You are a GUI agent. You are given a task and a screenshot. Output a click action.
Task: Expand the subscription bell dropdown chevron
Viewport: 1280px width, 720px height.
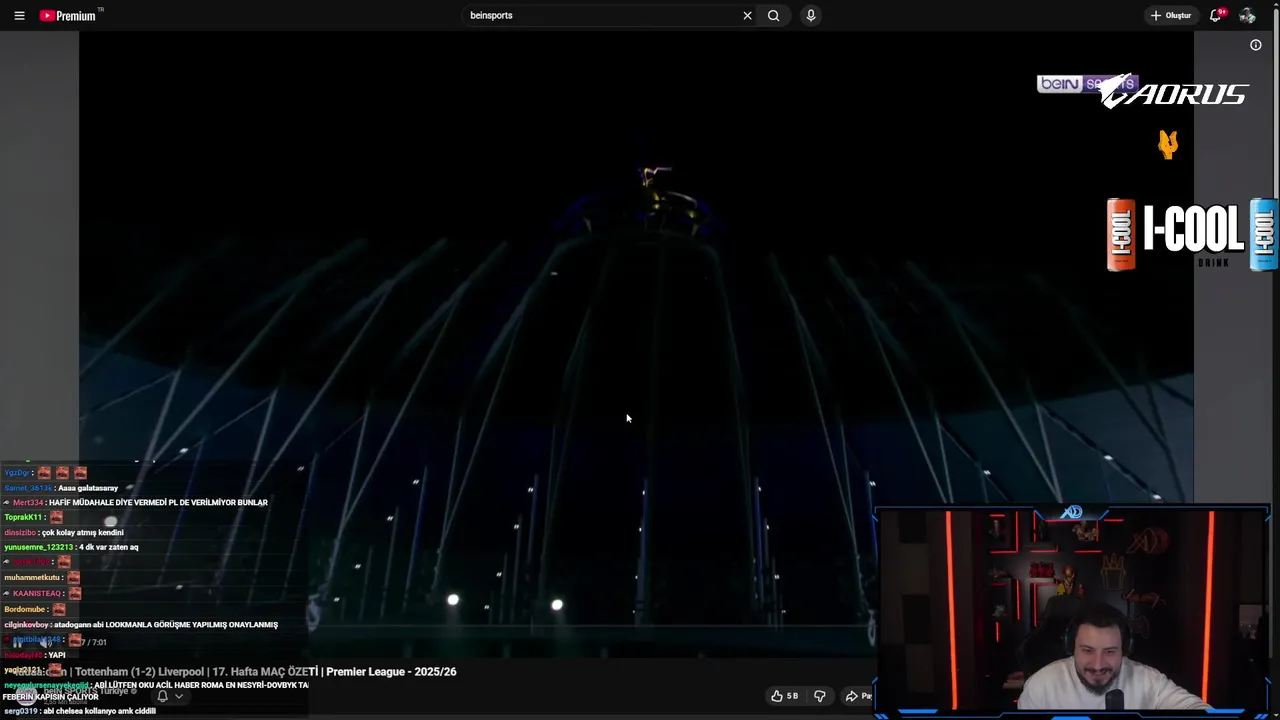179,696
